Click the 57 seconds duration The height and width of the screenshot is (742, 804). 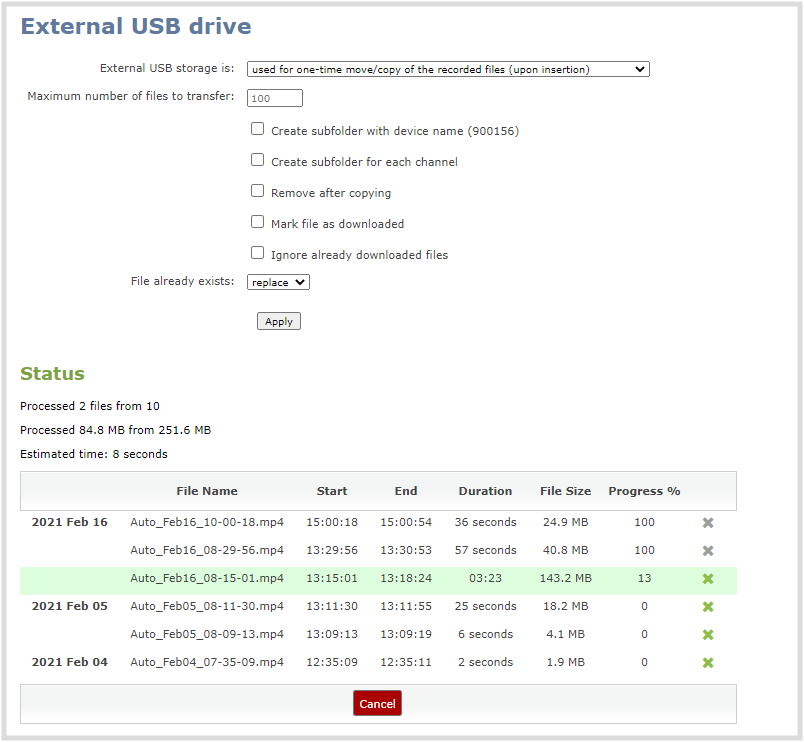pos(485,550)
